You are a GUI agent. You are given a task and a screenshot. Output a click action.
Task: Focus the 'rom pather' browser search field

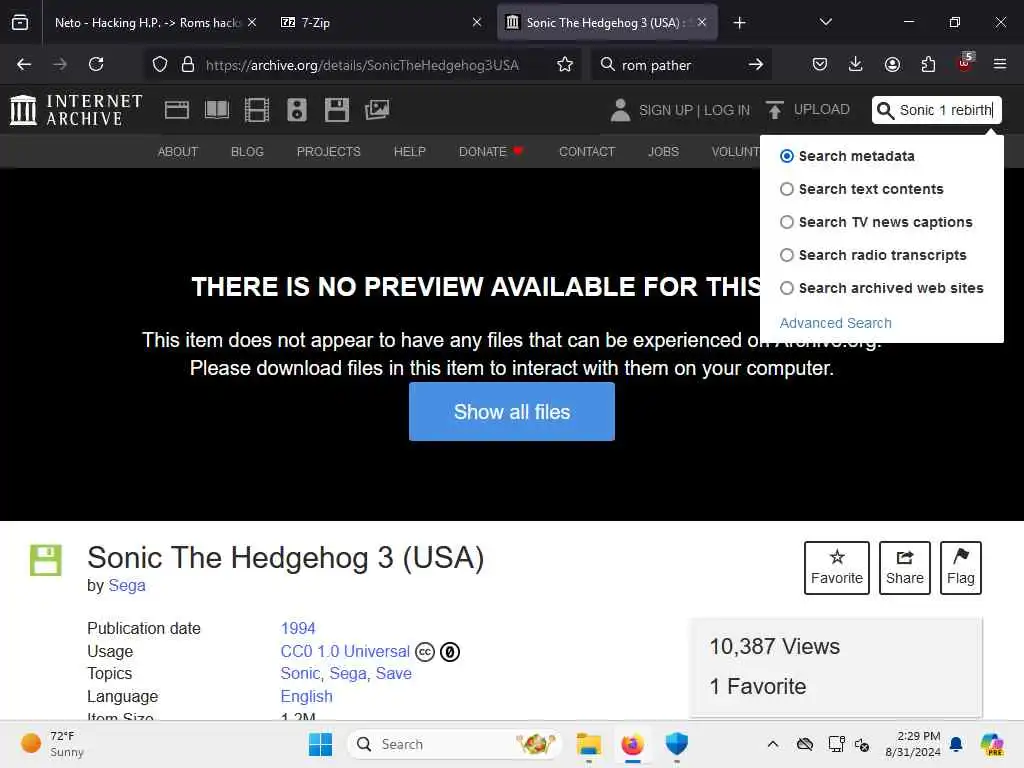pyautogui.click(x=679, y=65)
